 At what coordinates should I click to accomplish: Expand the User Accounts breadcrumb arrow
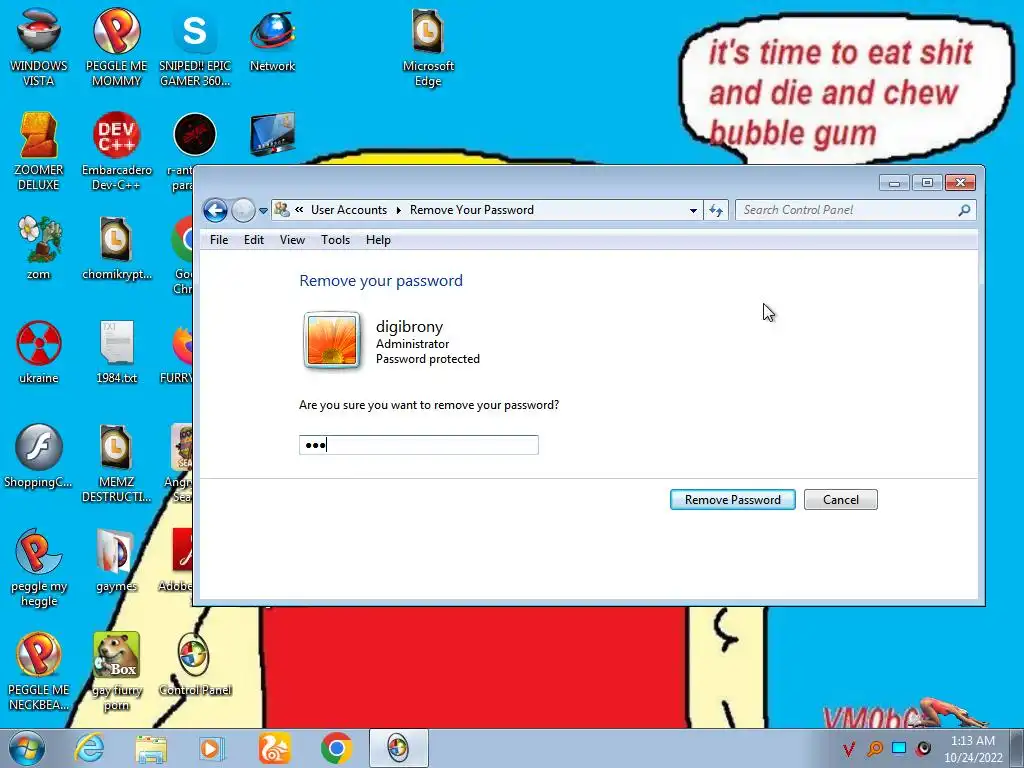click(398, 210)
